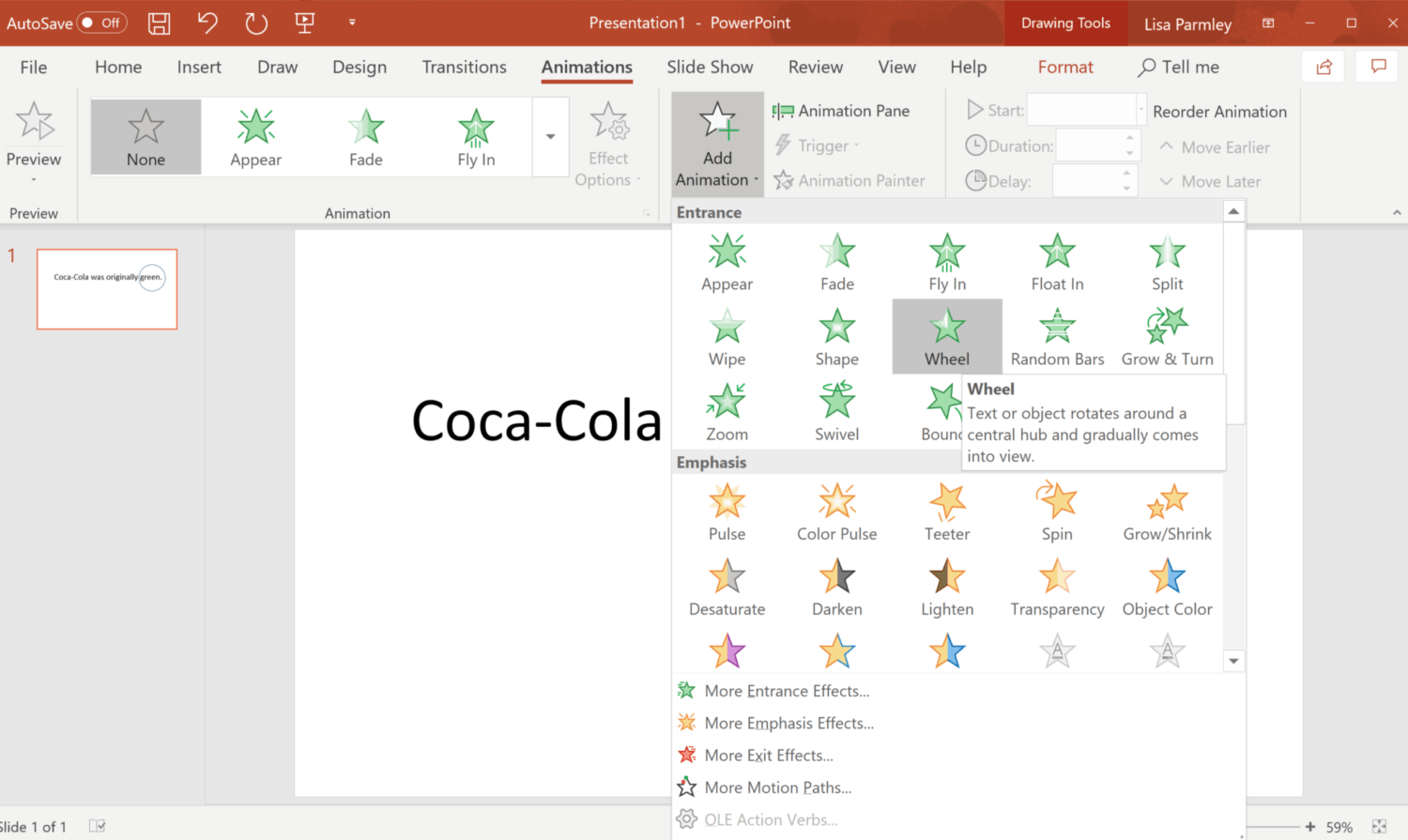Click the Redo arrow icon
1408x840 pixels.
[255, 23]
